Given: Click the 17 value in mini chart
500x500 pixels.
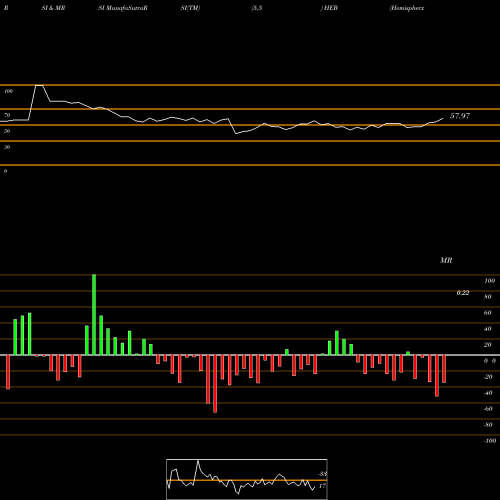Looking at the screenshot, I should [322, 486].
